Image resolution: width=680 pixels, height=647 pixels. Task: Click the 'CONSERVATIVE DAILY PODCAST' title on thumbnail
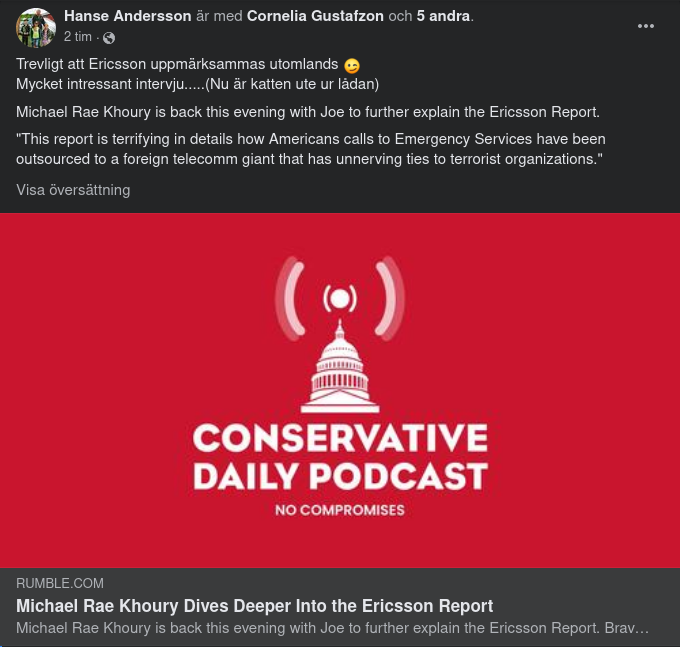340,457
